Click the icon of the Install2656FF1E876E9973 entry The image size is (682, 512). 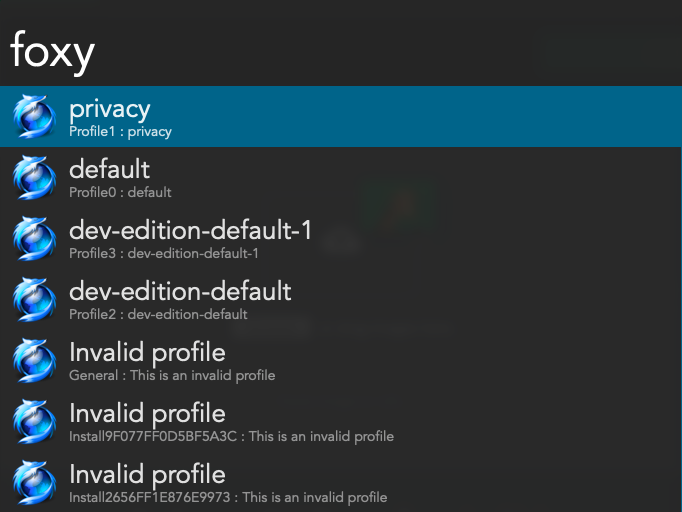pyautogui.click(x=35, y=482)
